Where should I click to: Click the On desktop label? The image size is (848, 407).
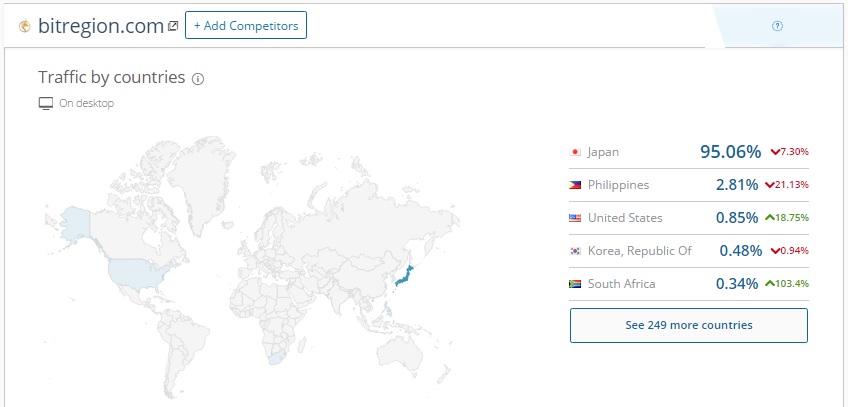(87, 103)
